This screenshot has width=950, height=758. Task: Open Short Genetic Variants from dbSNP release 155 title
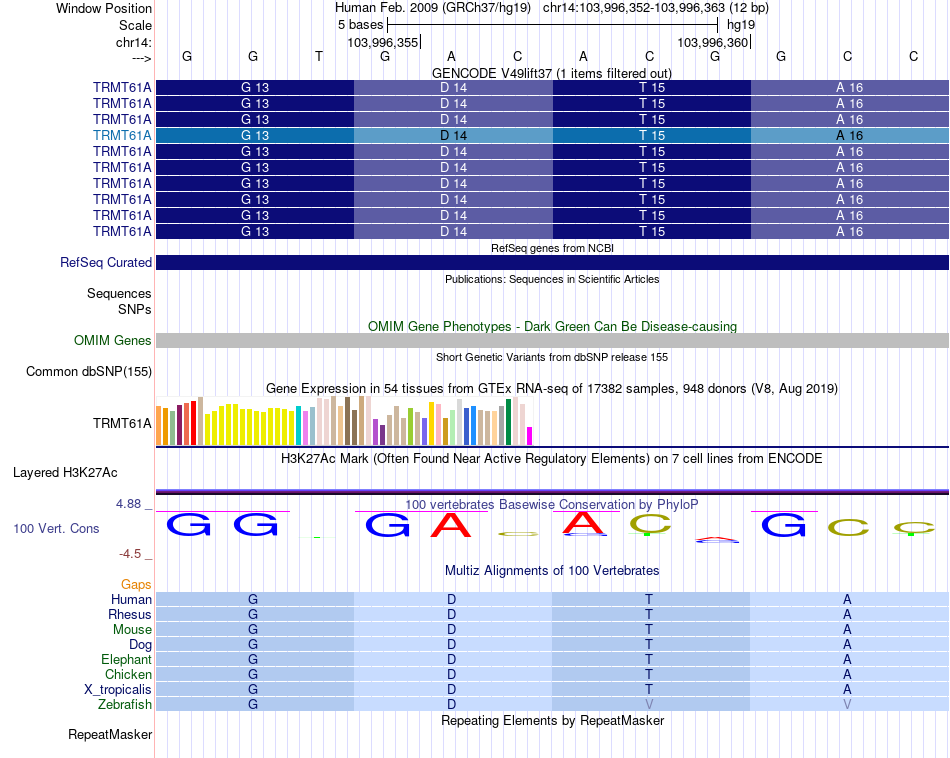coord(552,357)
